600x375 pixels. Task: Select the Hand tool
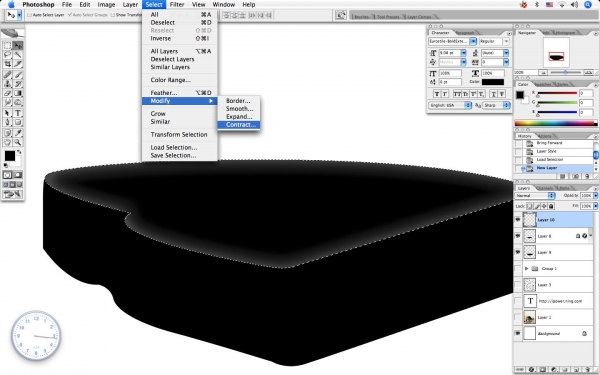(x=7, y=142)
